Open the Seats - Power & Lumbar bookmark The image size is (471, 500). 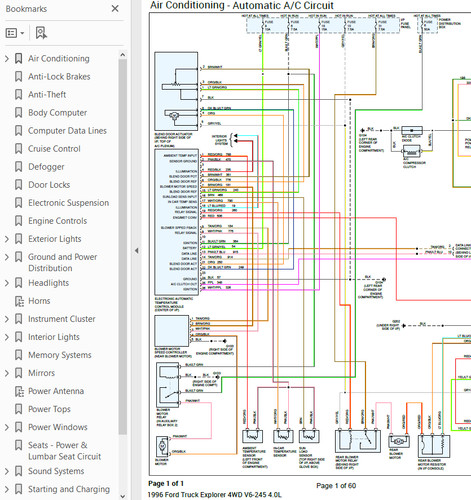64,451
